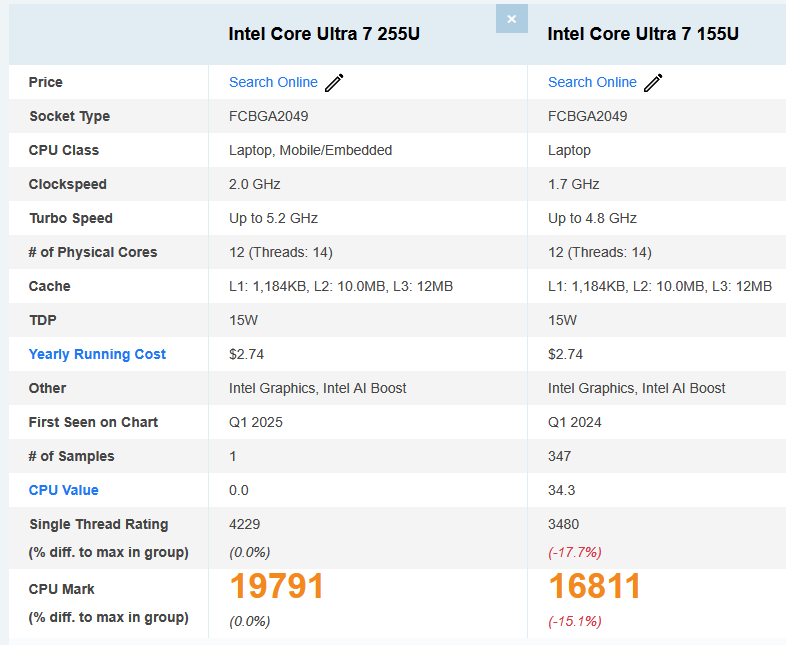Click the red -17.7% difference value
The height and width of the screenshot is (645, 786).
pyautogui.click(x=575, y=552)
